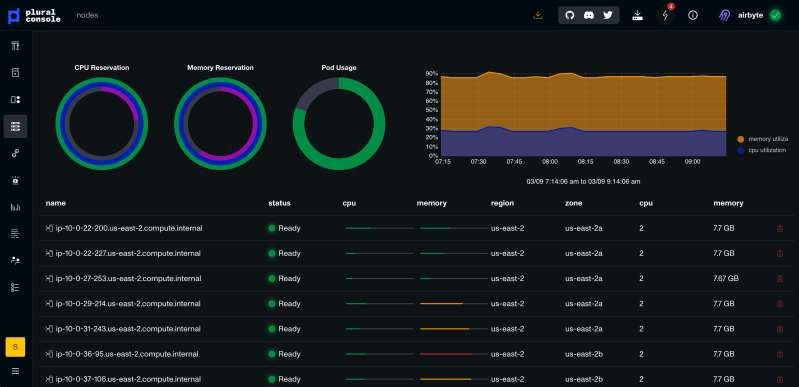Delete node ip-10-0-36-95 with trash icon

coord(780,354)
